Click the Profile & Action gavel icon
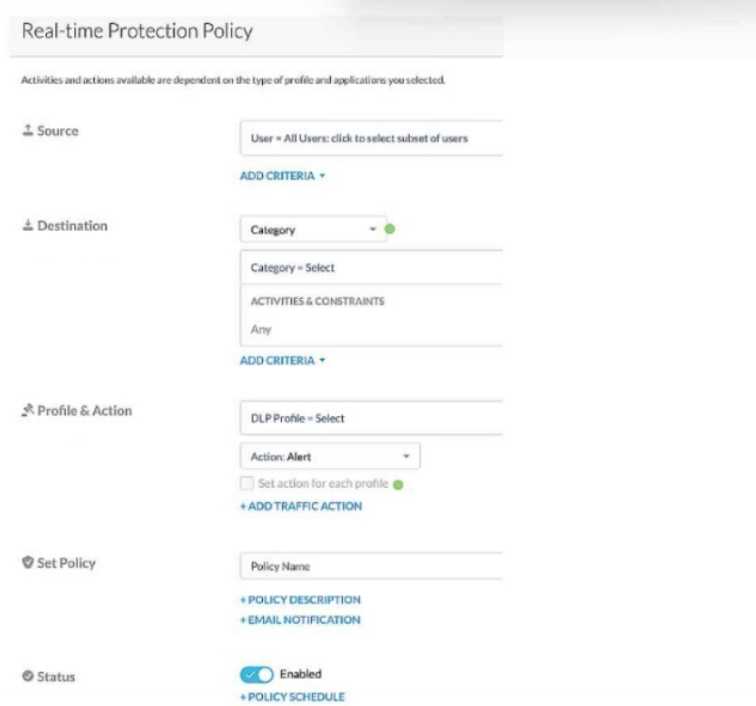This screenshot has height=706, width=756. point(26,411)
